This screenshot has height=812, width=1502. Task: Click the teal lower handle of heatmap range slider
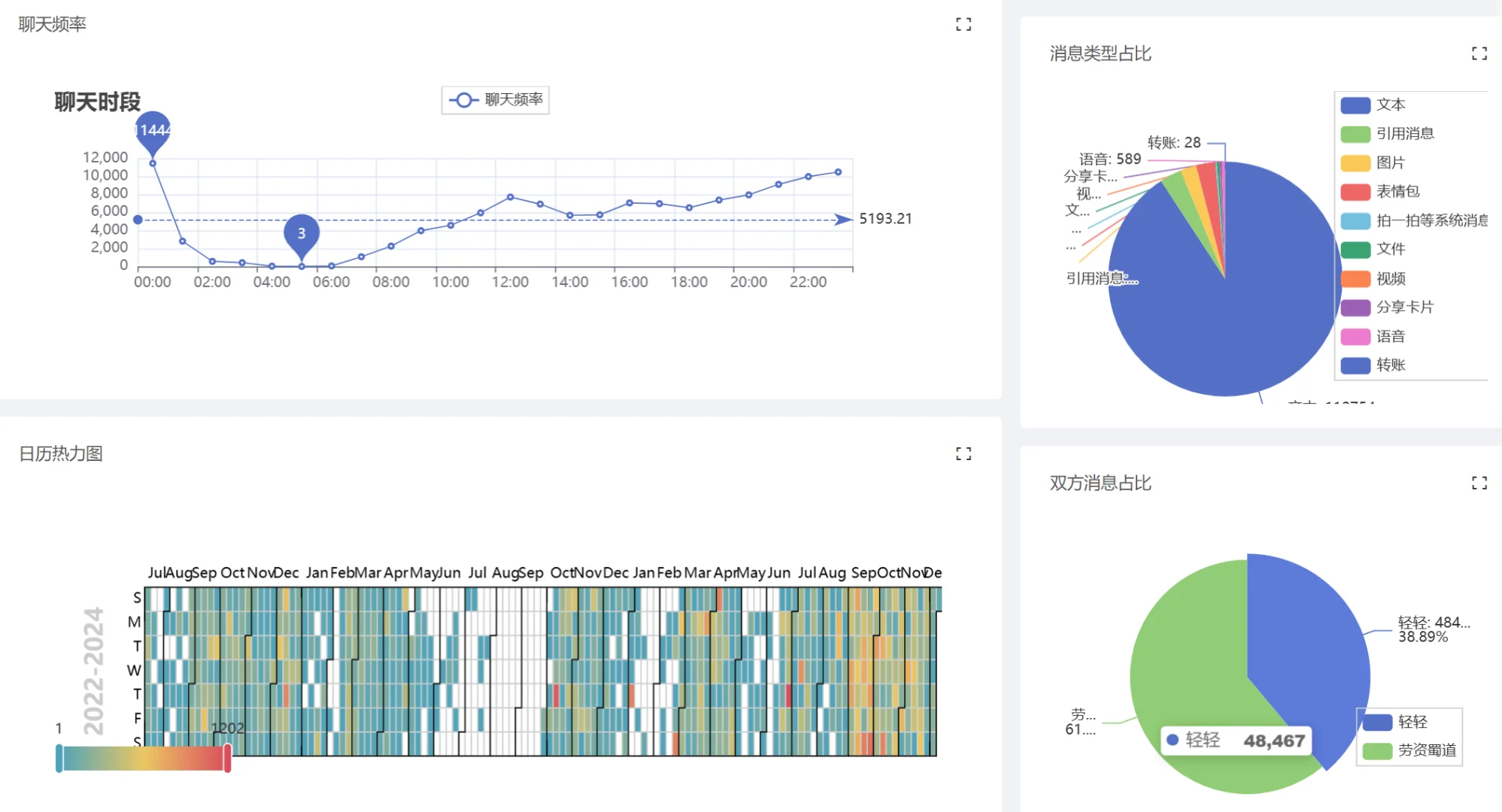coord(59,759)
